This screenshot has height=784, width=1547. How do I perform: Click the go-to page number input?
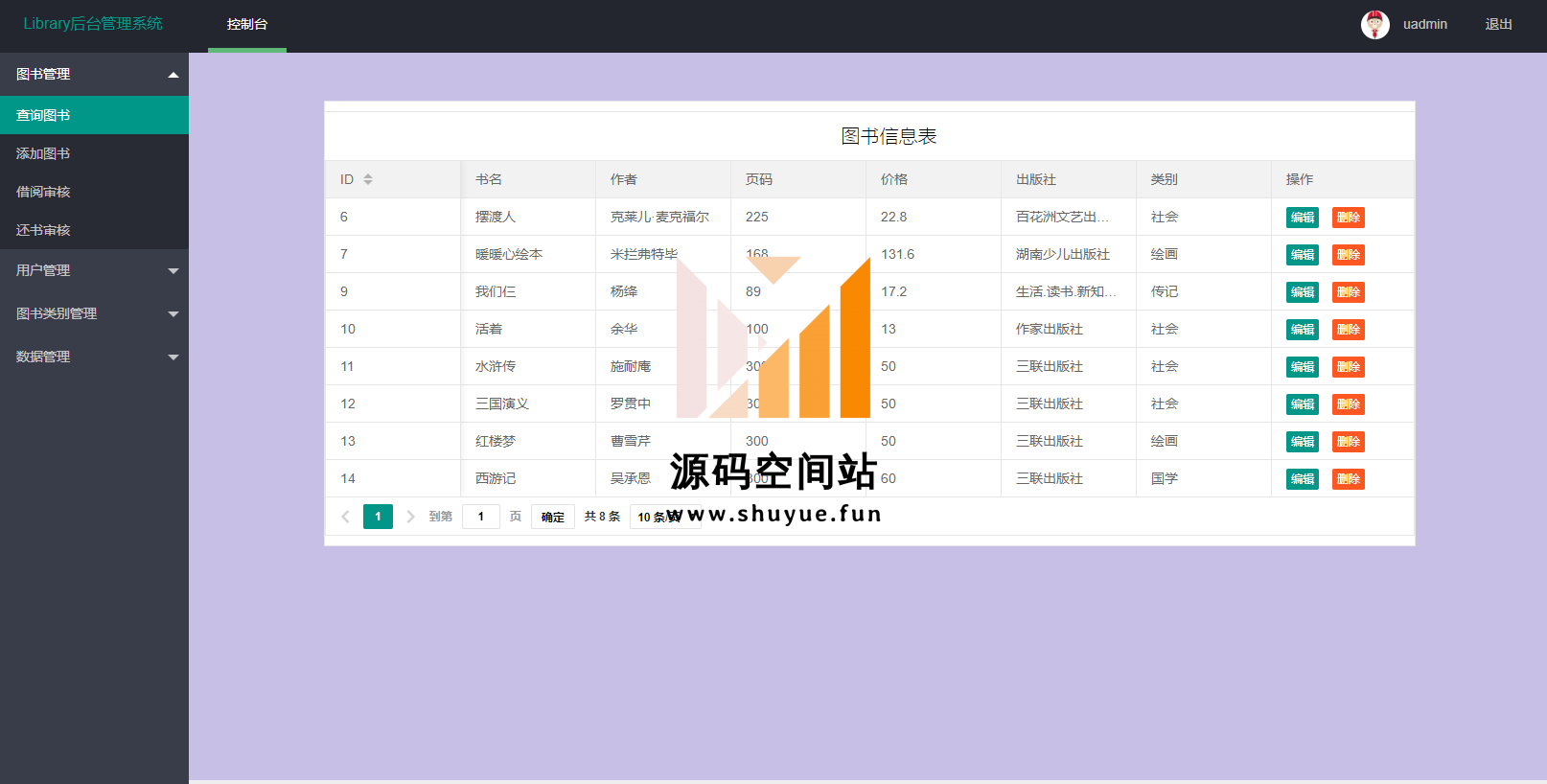(x=481, y=517)
